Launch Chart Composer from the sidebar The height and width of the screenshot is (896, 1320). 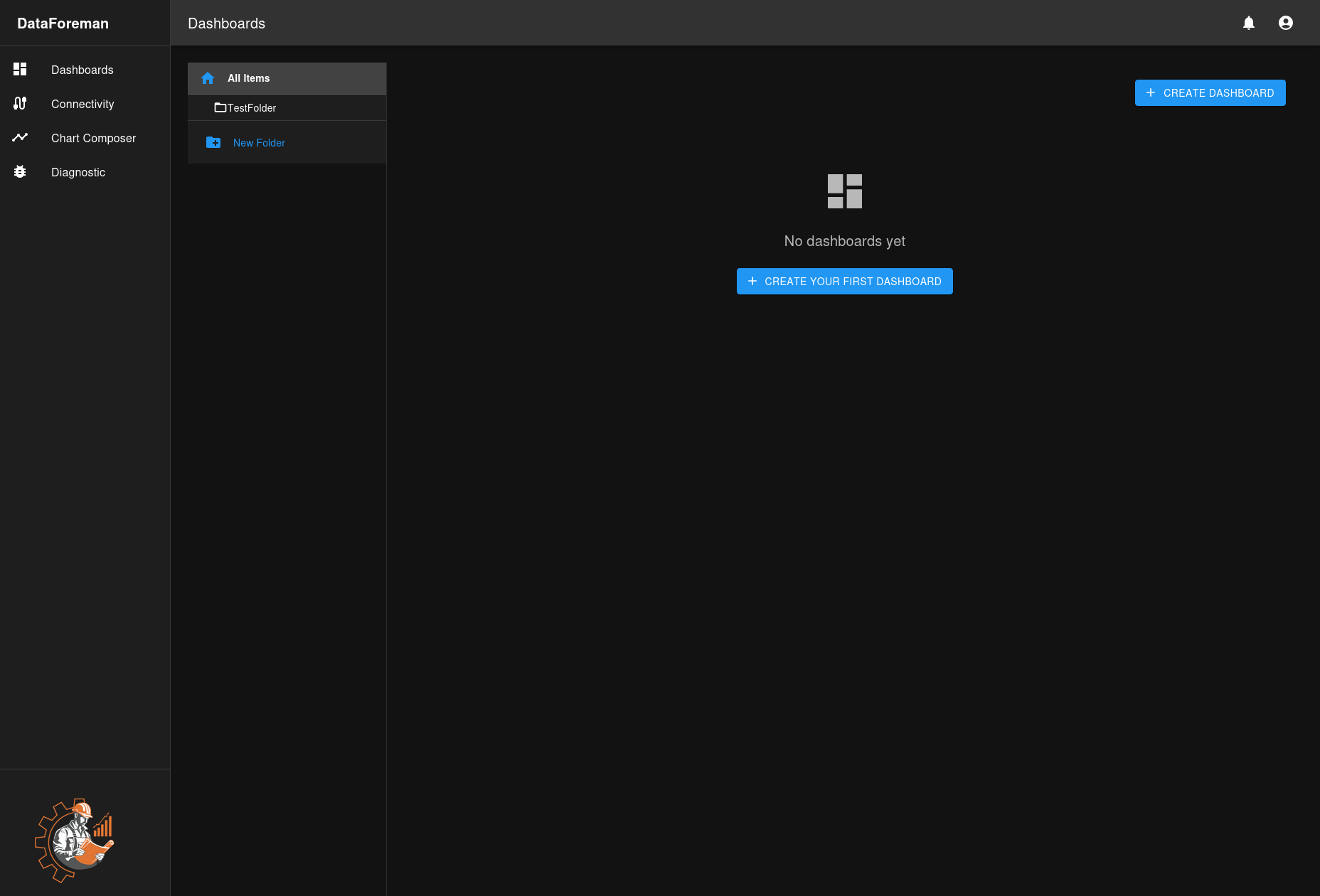pyautogui.click(x=93, y=138)
